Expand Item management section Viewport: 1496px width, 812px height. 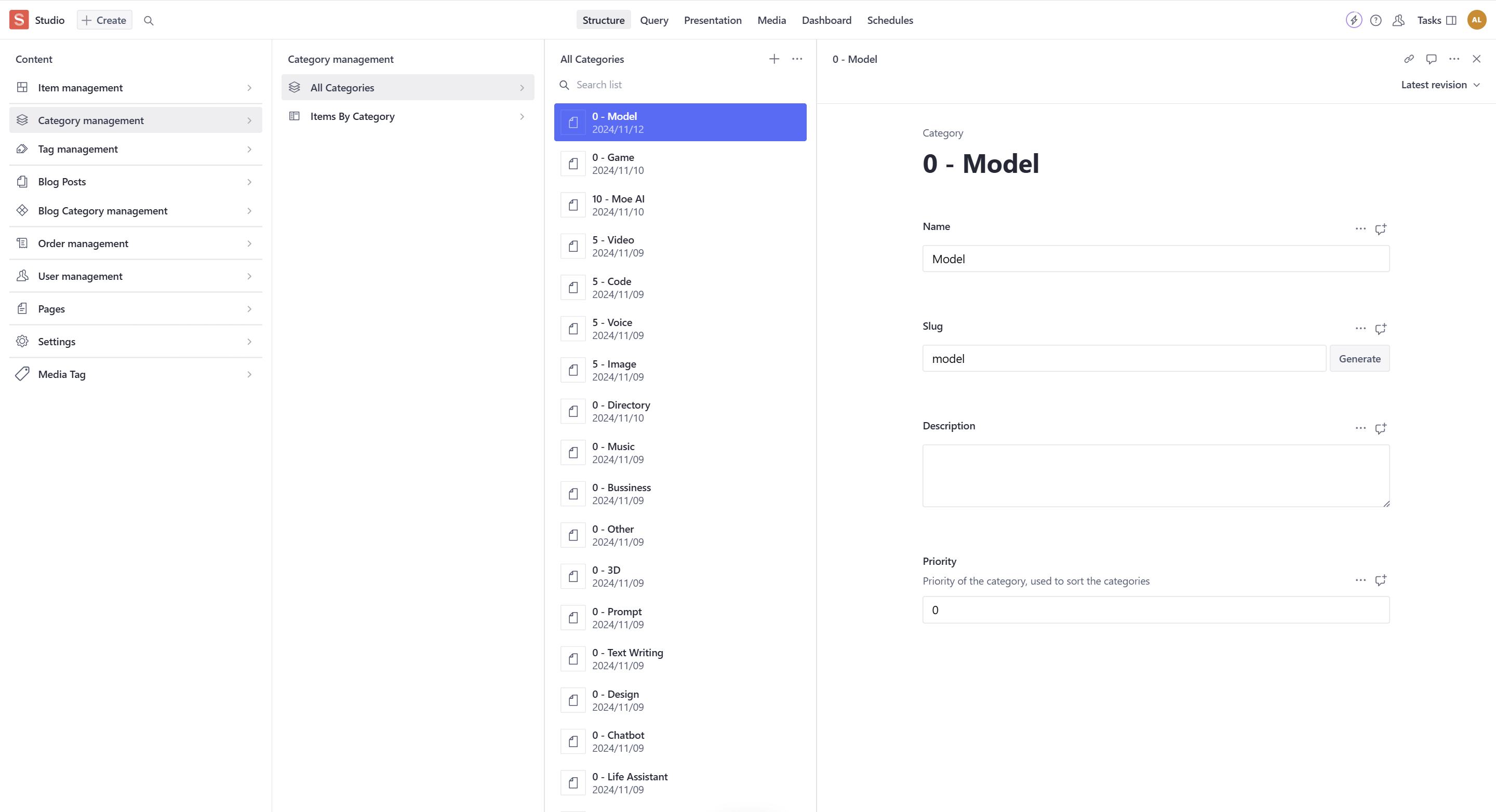[x=136, y=88]
